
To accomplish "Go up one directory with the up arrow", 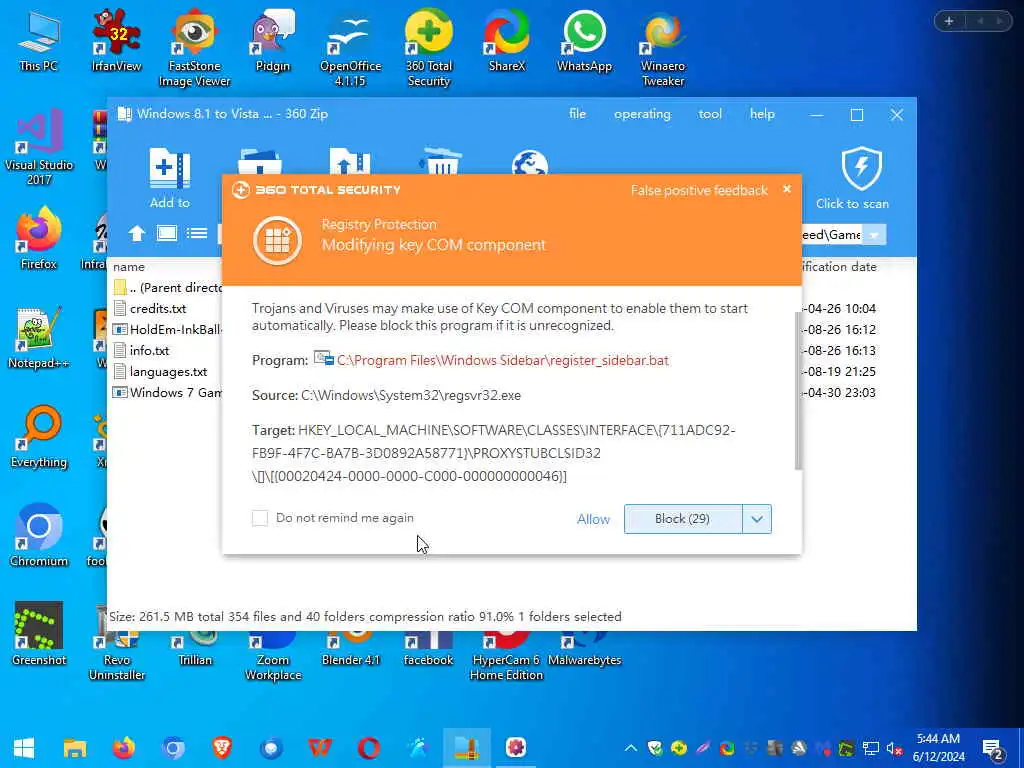I will (136, 233).
